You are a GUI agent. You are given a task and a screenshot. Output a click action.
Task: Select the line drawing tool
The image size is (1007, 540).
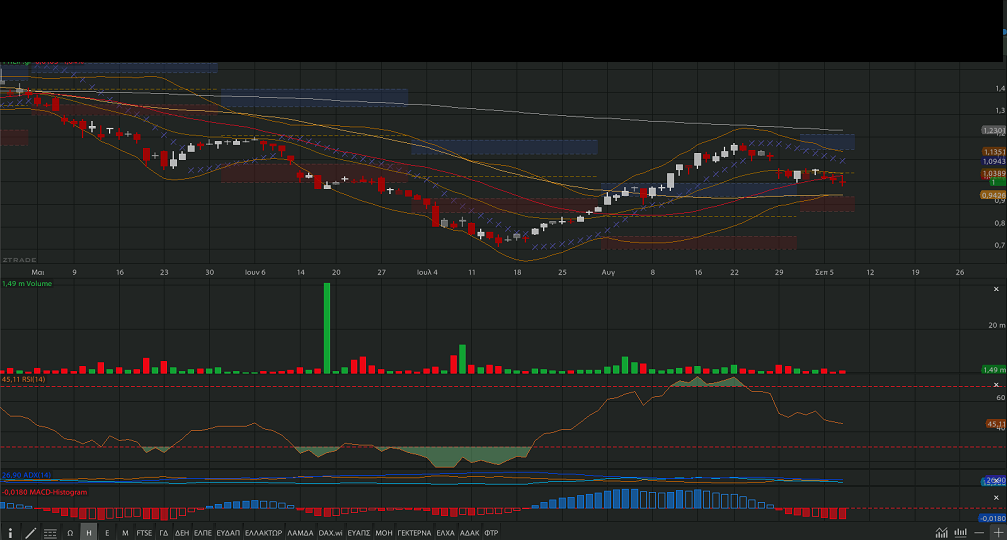click(x=30, y=533)
